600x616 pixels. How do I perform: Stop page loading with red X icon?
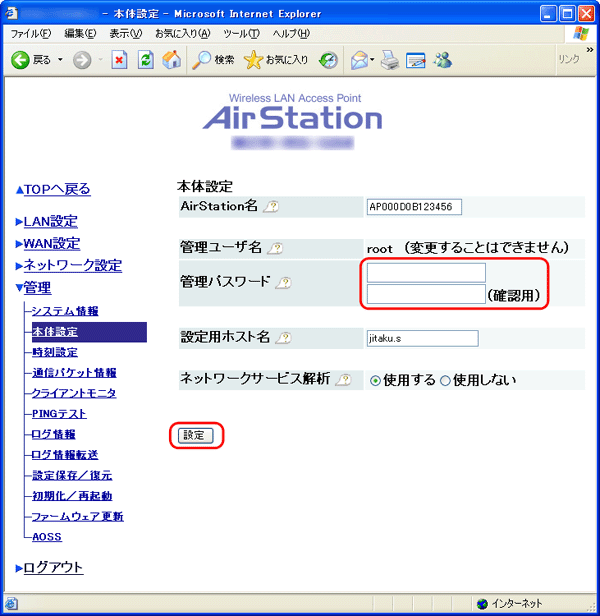click(x=119, y=60)
